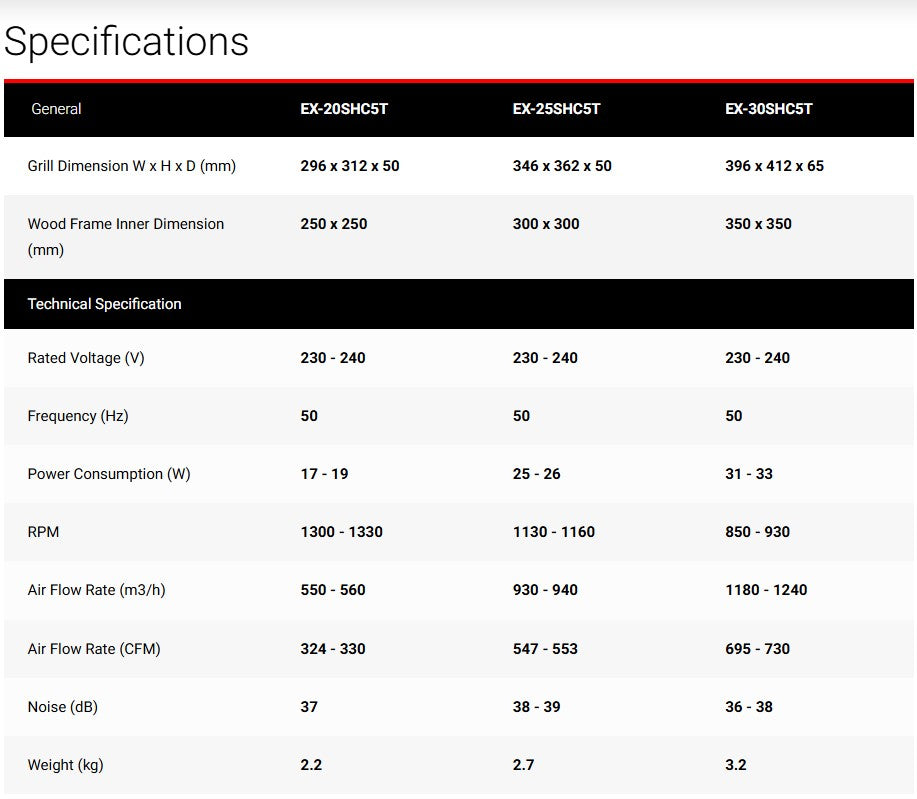The image size is (917, 799).
Task: Click the Grill Dimension row label
Action: tap(132, 166)
